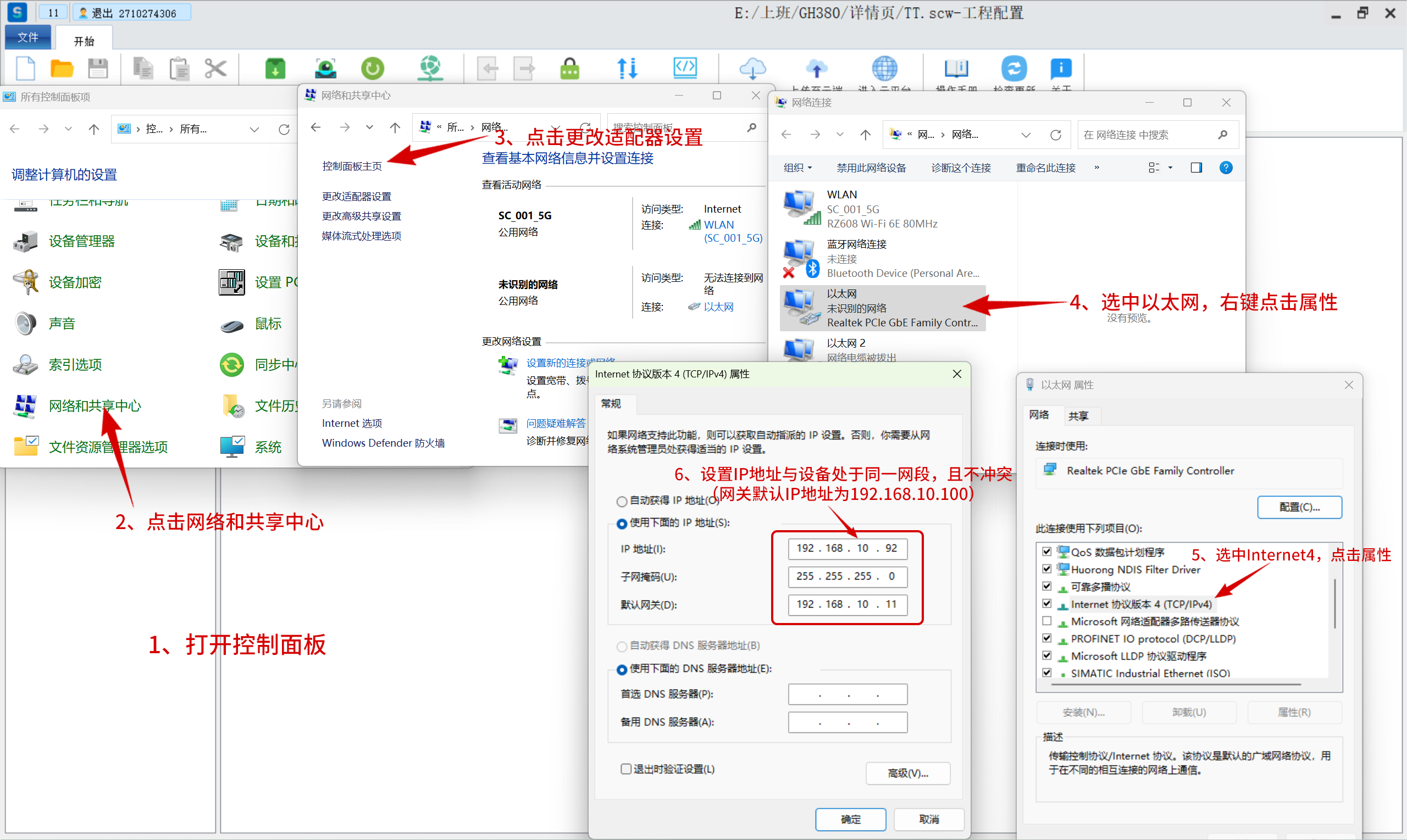Uncheck the QoS packet scheduler checkbox
The image size is (1407, 840).
[x=1046, y=552]
